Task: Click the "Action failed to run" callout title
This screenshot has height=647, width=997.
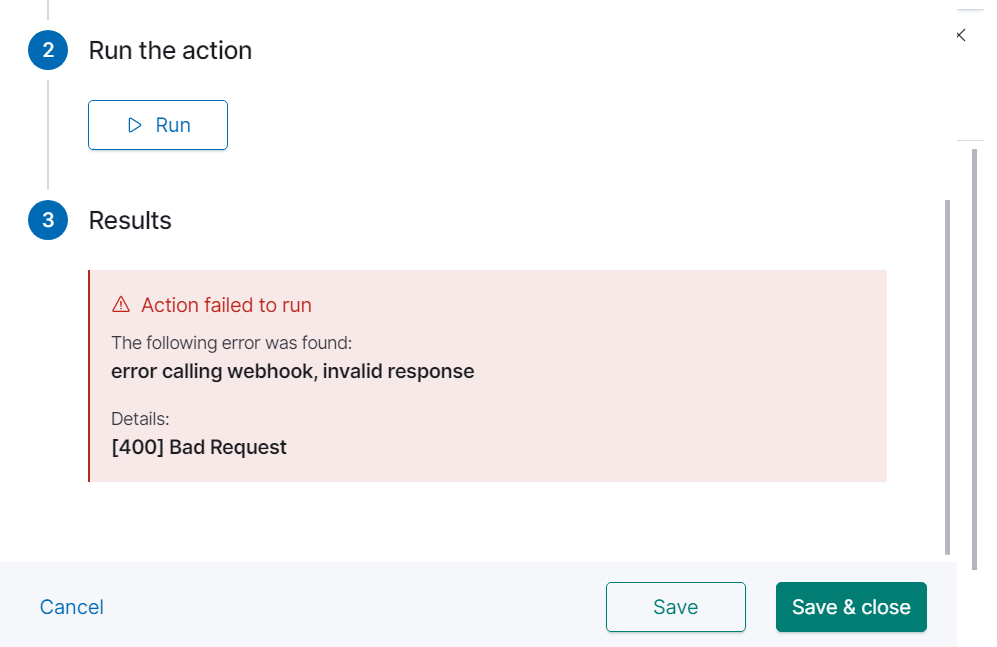Action: (226, 305)
